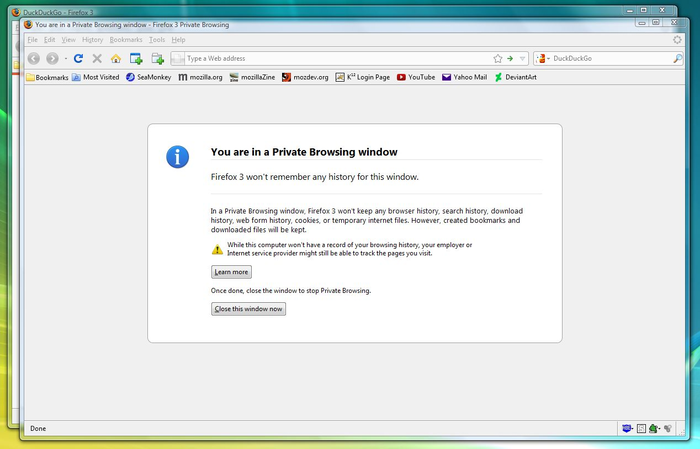Open the File menu
Screen dimensions: 700x449
33,39
